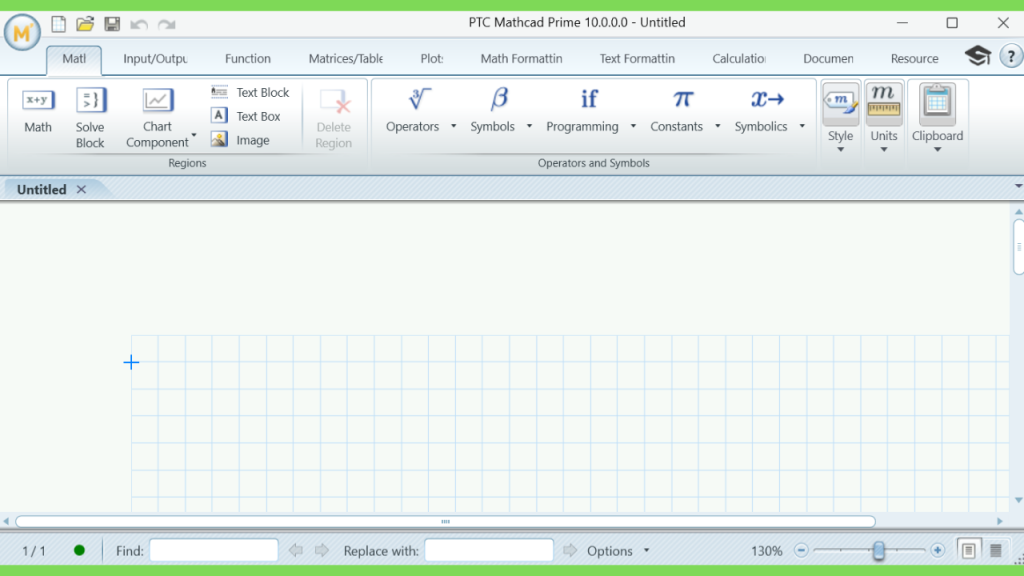Click the vertical scrollbar thumb
The height and width of the screenshot is (576, 1024).
tap(1019, 248)
